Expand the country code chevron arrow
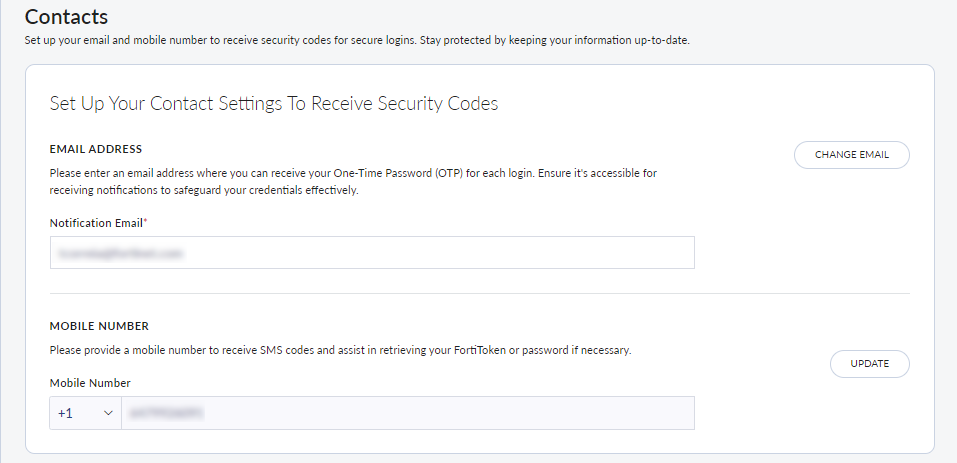The height and width of the screenshot is (463, 957). point(108,413)
